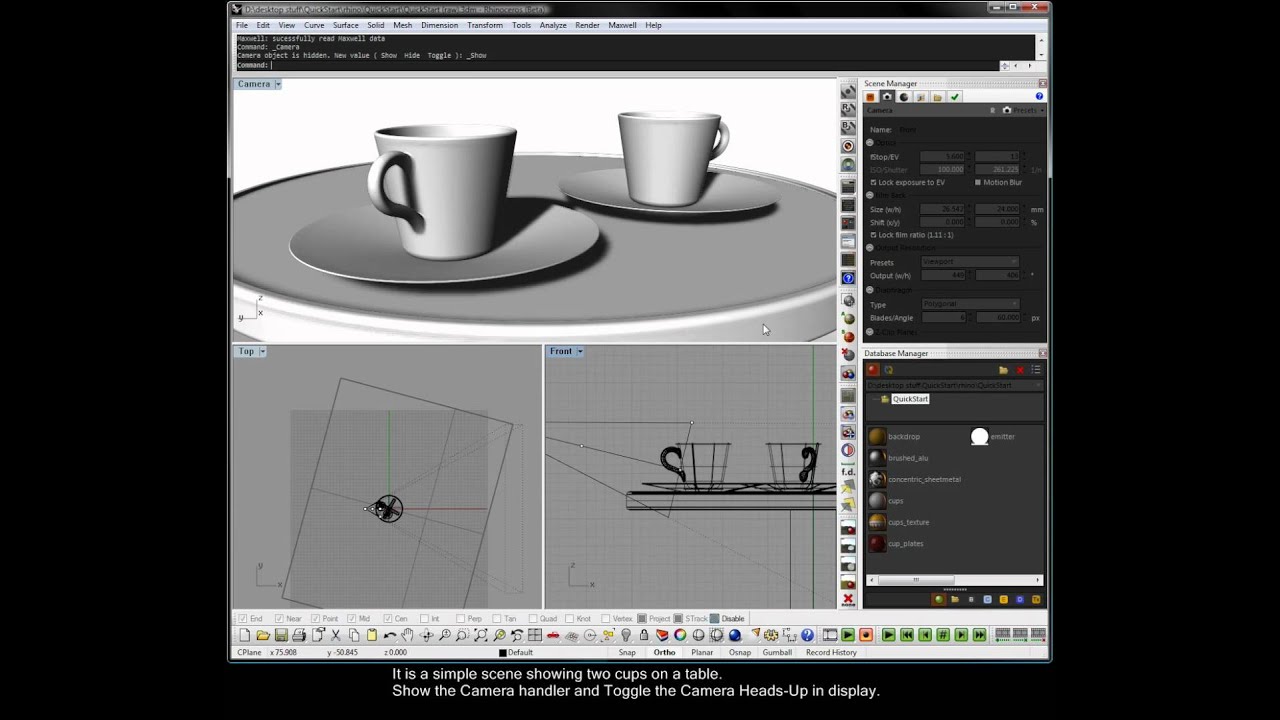Select the backdrop material swatch
This screenshot has width=1280, height=720.
pyautogui.click(x=877, y=436)
